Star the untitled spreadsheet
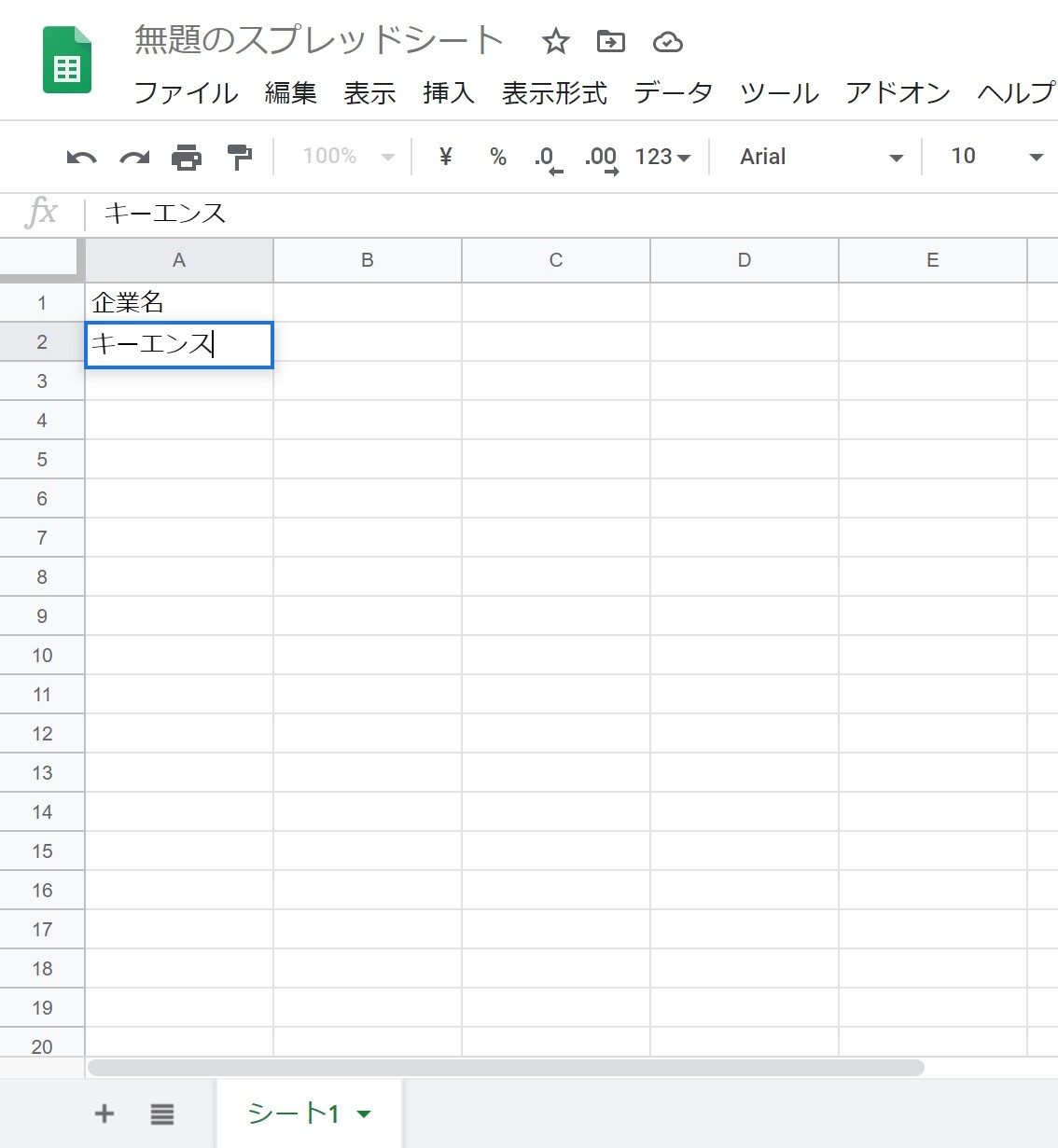1058x1148 pixels. point(556,41)
